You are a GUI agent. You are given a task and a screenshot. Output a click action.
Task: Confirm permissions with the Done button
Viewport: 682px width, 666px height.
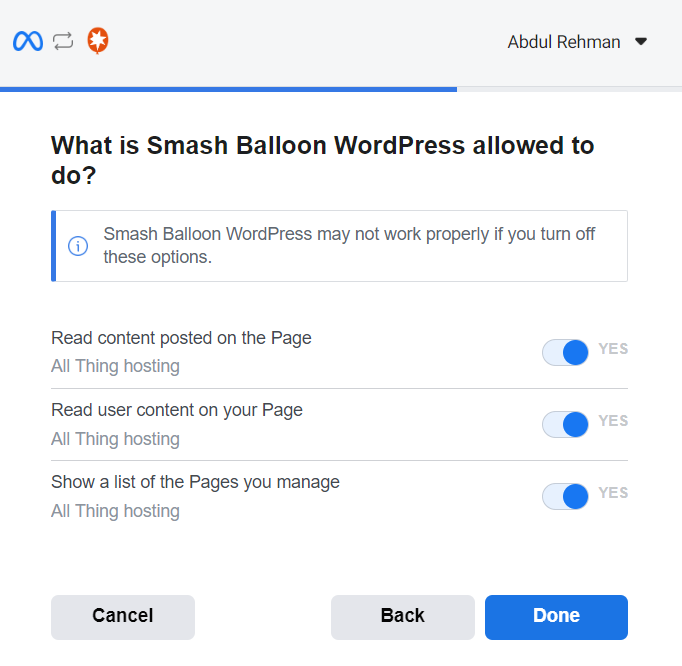(556, 616)
